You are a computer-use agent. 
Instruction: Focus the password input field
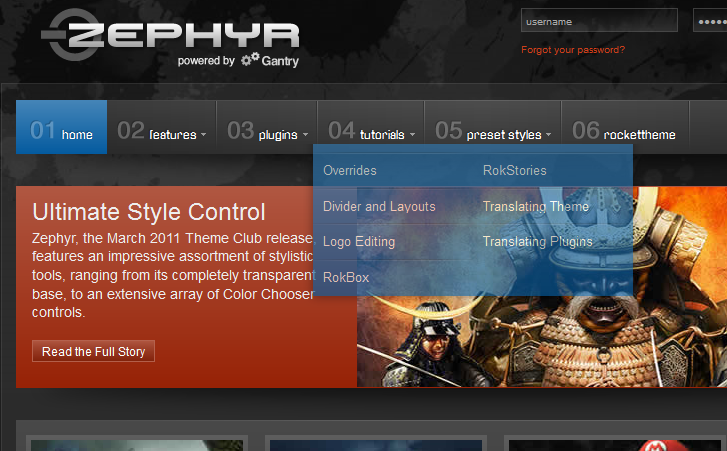[710, 20]
